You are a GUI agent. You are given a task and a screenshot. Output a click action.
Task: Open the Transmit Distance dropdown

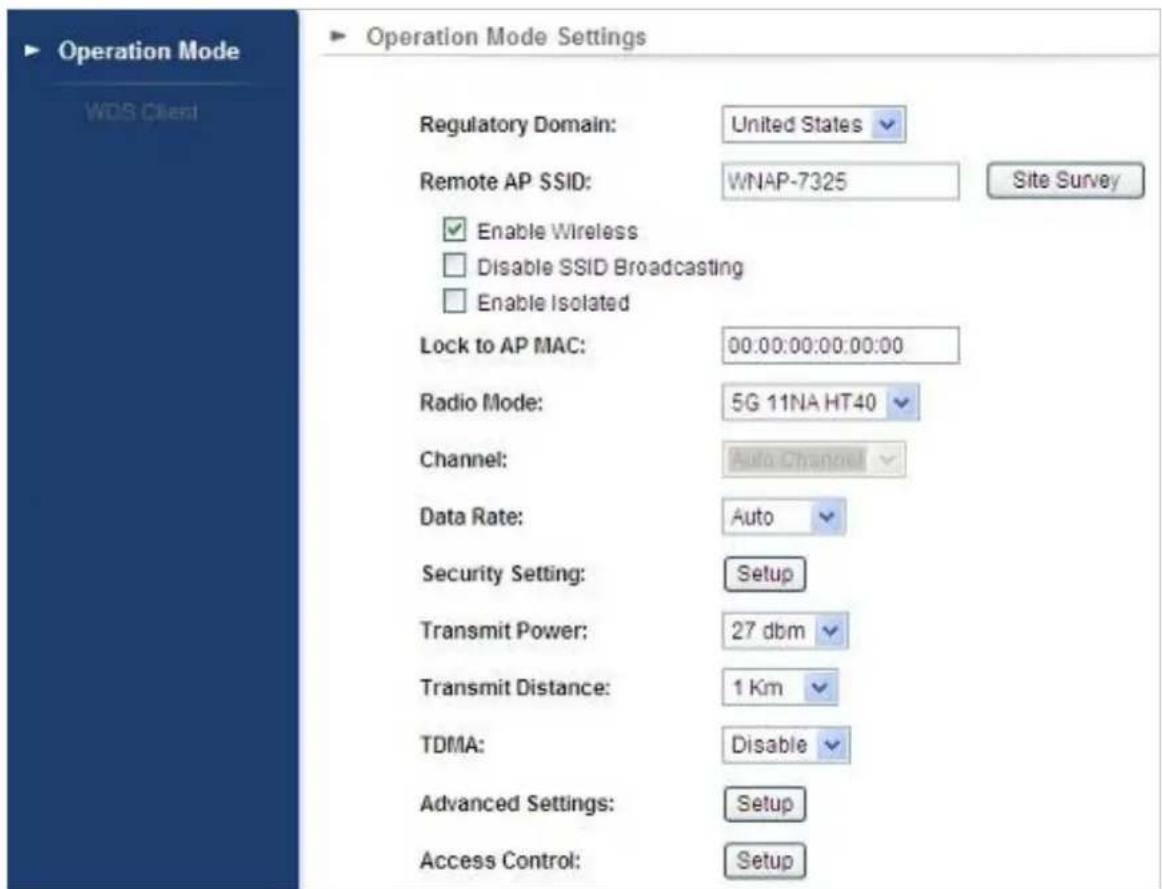(780, 687)
